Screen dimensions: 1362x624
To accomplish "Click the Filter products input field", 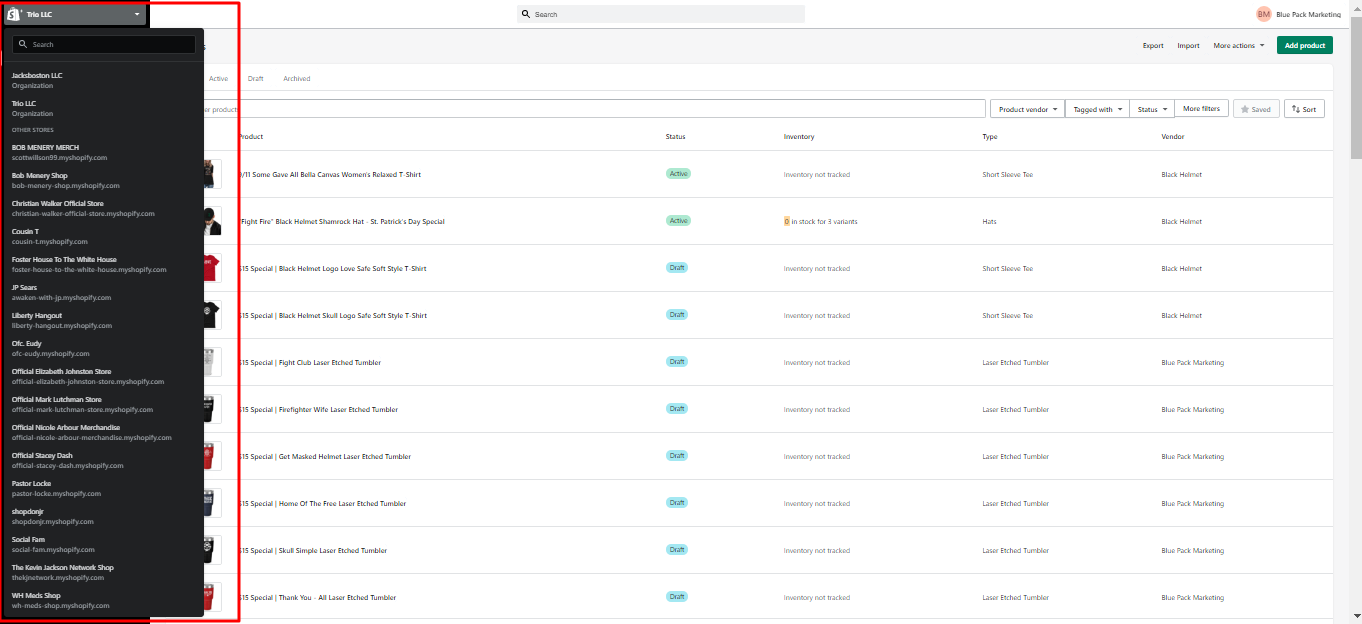I will point(595,109).
